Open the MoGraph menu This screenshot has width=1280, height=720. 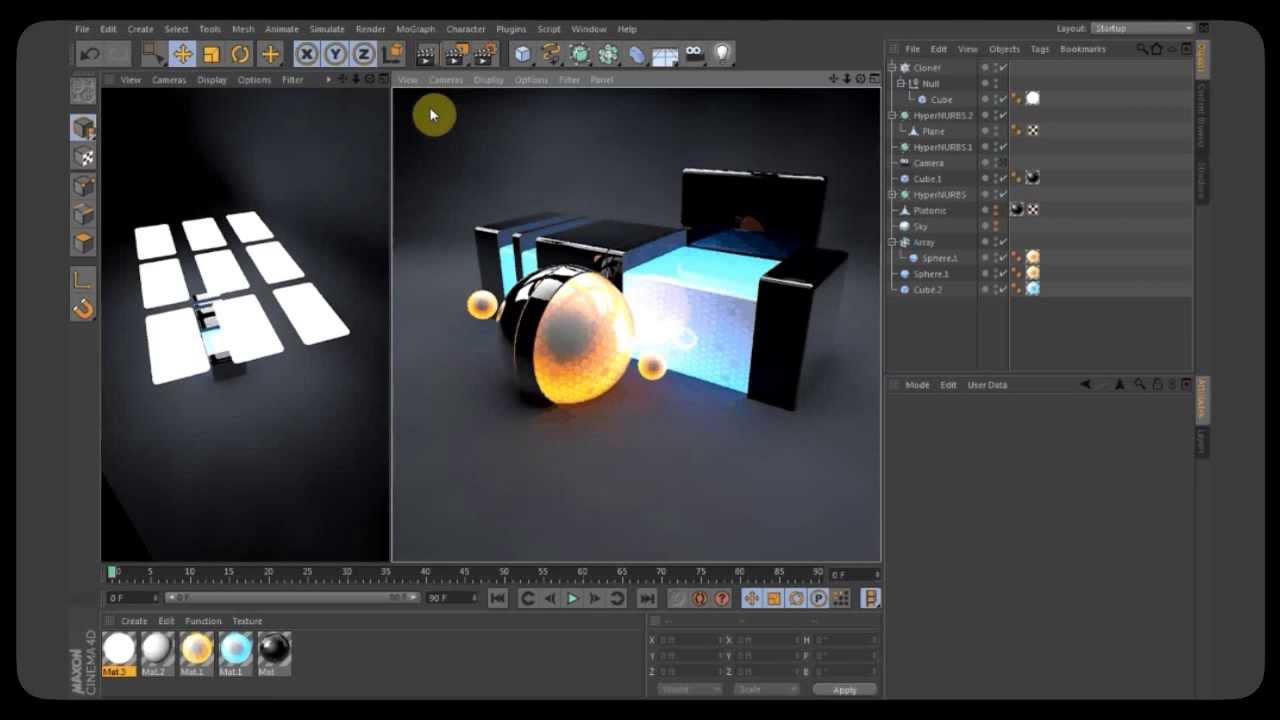tap(415, 29)
